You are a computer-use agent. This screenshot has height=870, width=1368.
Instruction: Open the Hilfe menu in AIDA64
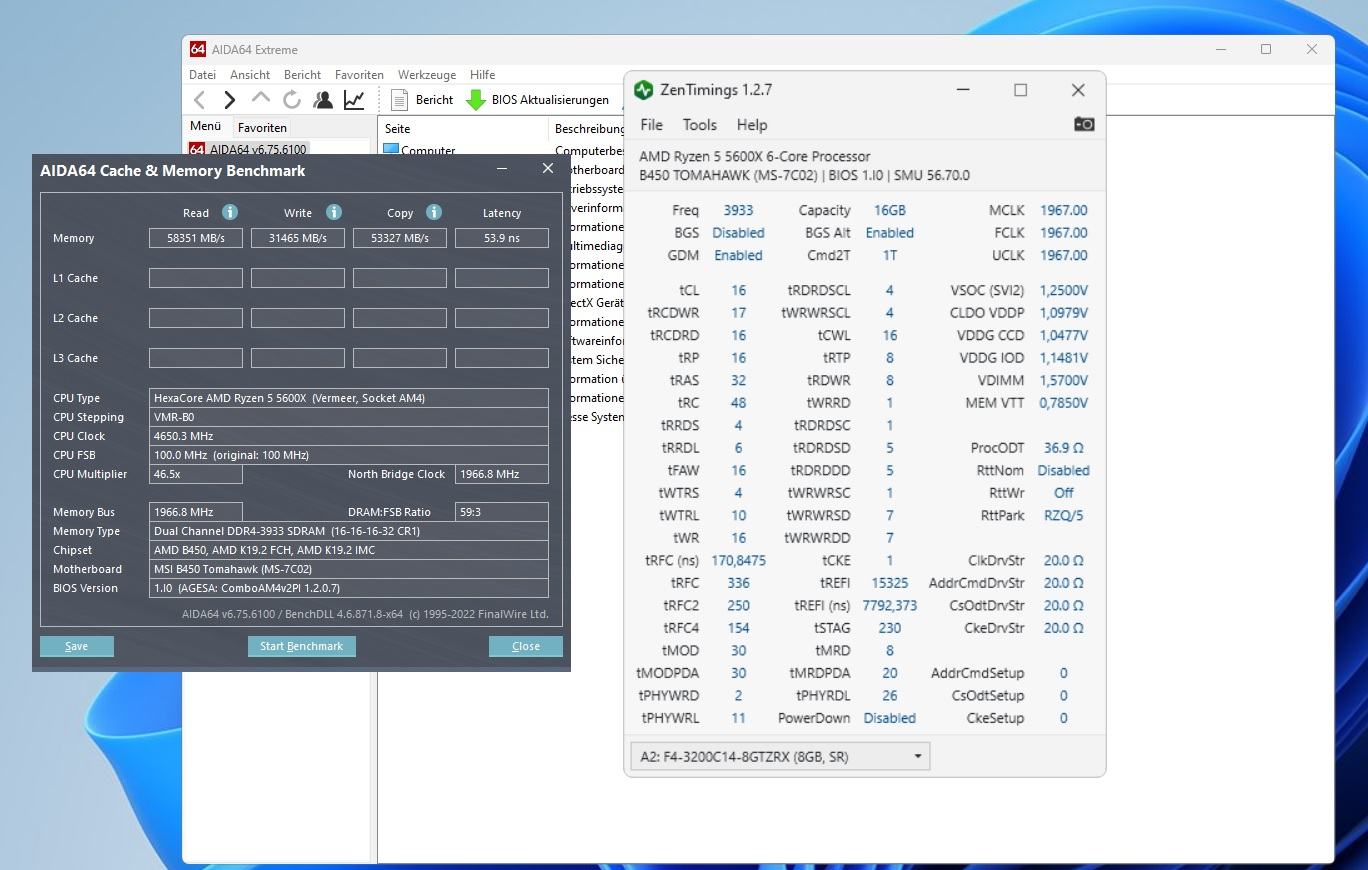coord(482,74)
